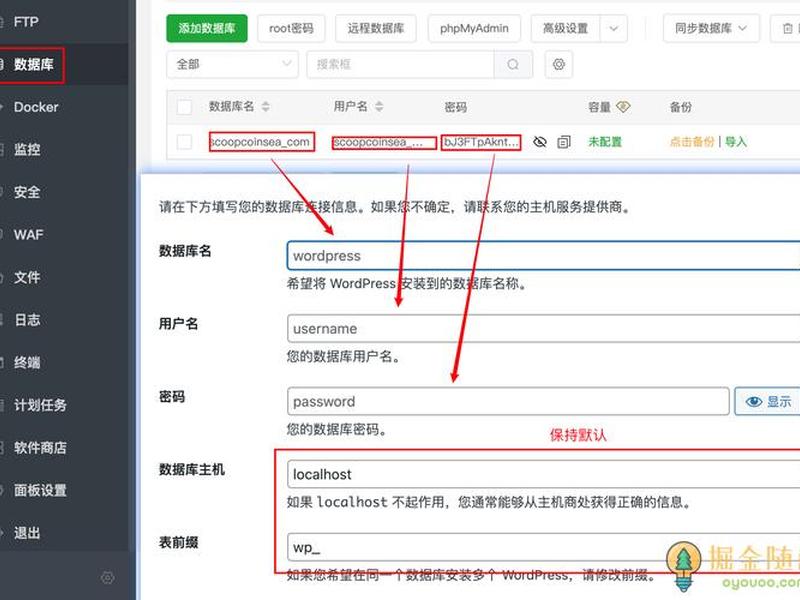This screenshot has width=800, height=600.
Task: Click the 未配置 capacity link
Action: point(605,142)
